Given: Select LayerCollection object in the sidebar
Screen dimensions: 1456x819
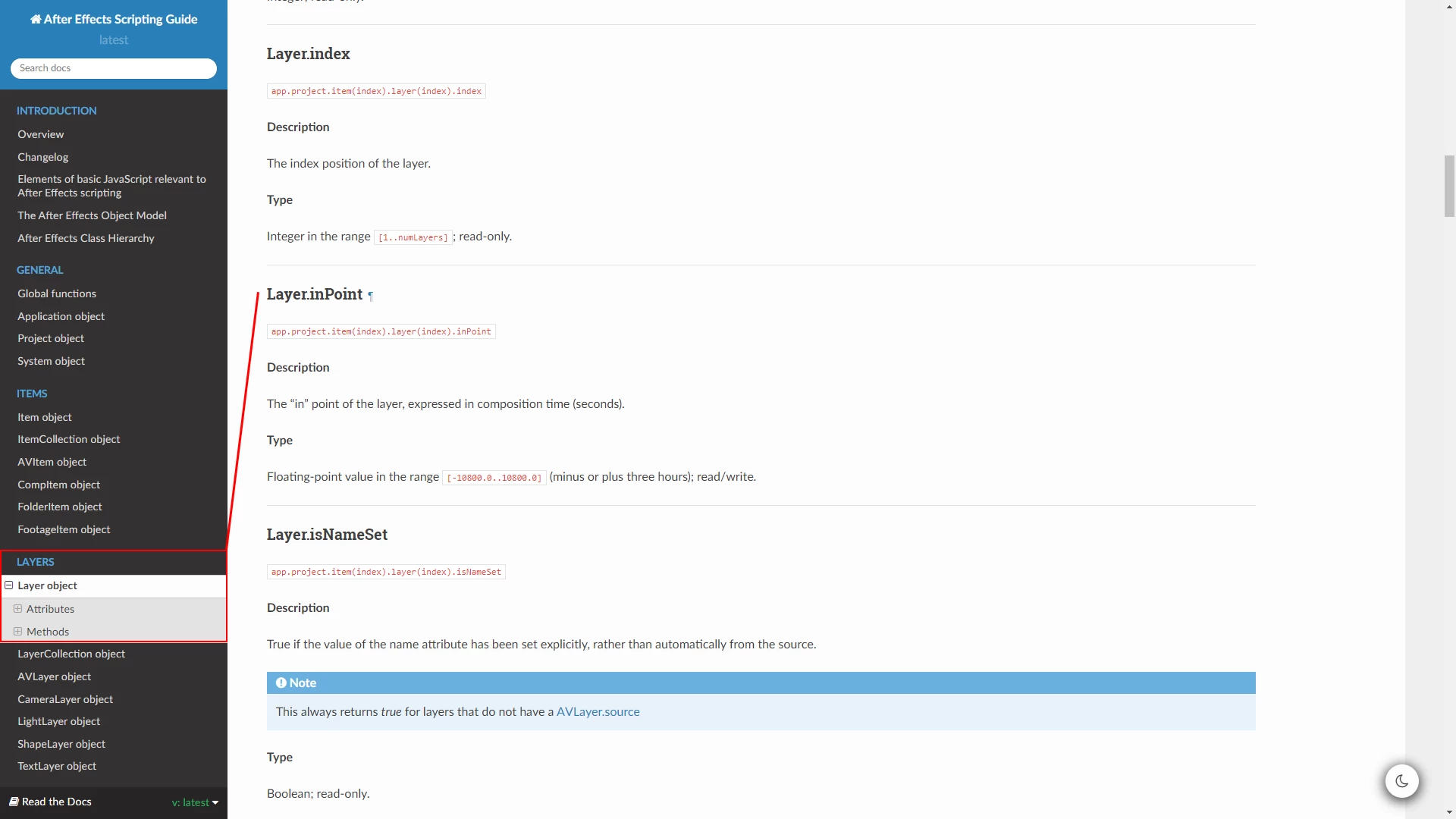Looking at the screenshot, I should (x=71, y=654).
